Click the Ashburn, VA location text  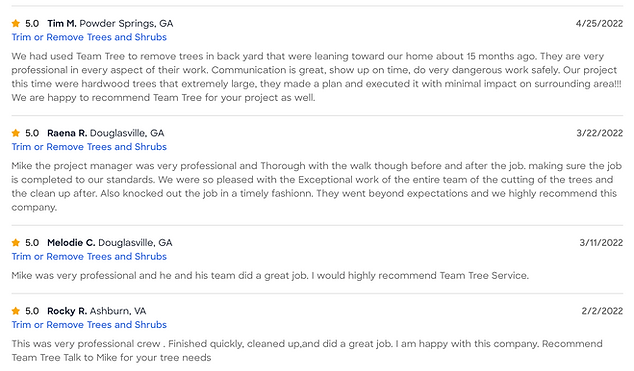(118, 311)
